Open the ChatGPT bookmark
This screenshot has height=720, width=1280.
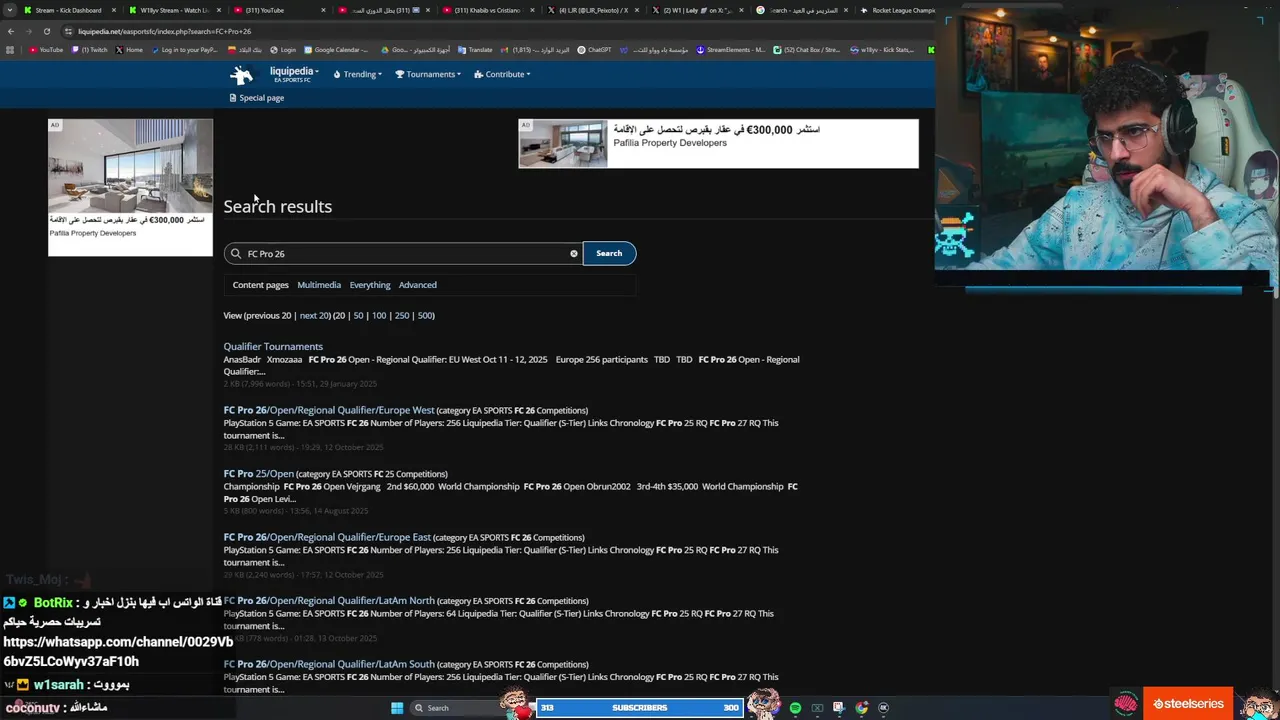(595, 50)
